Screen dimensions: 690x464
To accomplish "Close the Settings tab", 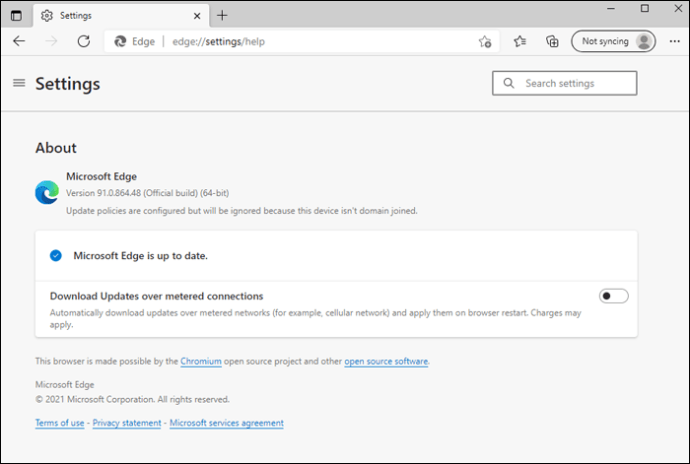I will [x=192, y=15].
